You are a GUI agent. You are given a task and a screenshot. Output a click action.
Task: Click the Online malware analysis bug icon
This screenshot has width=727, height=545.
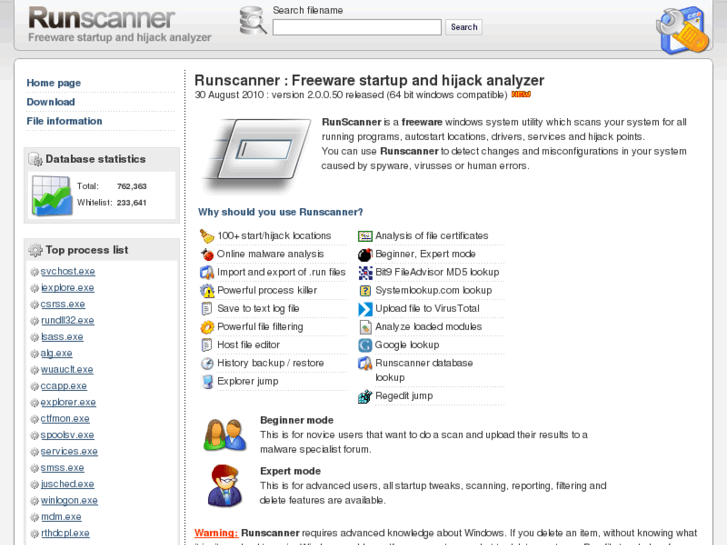tap(207, 255)
